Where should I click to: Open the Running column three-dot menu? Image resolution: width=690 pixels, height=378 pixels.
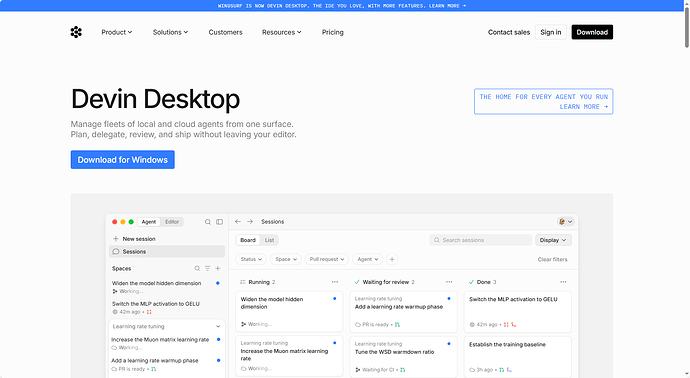pyautogui.click(x=335, y=282)
